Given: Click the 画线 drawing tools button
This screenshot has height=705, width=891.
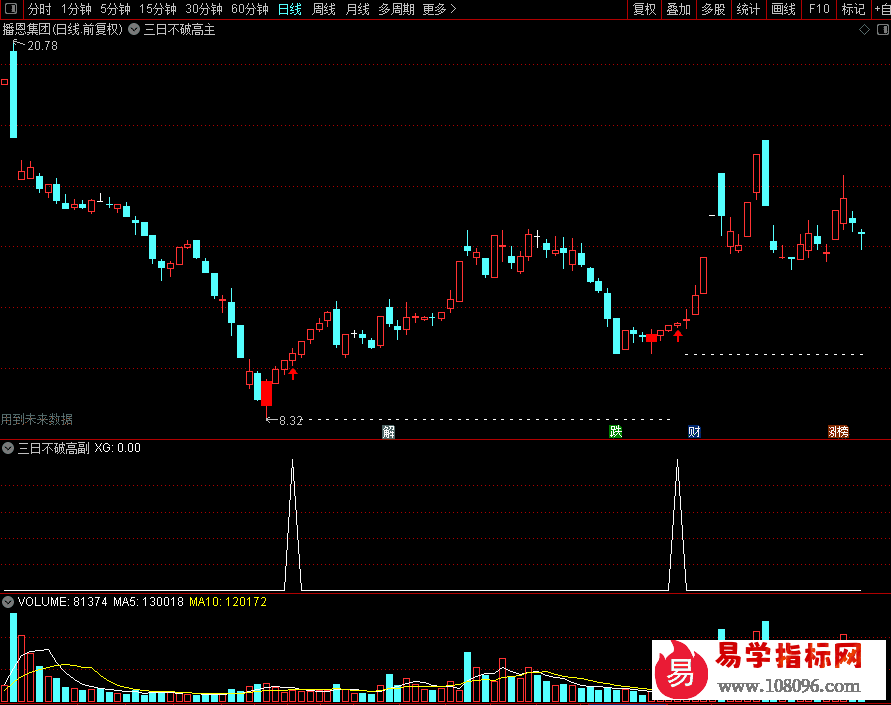Looking at the screenshot, I should pyautogui.click(x=784, y=10).
